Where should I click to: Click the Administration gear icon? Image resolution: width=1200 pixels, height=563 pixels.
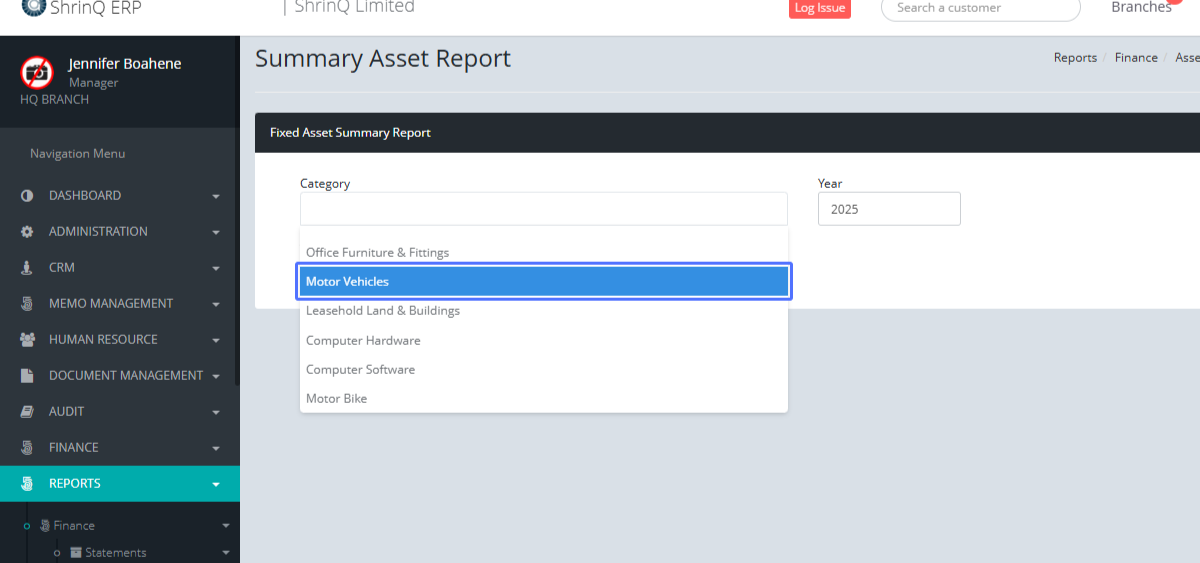point(27,232)
